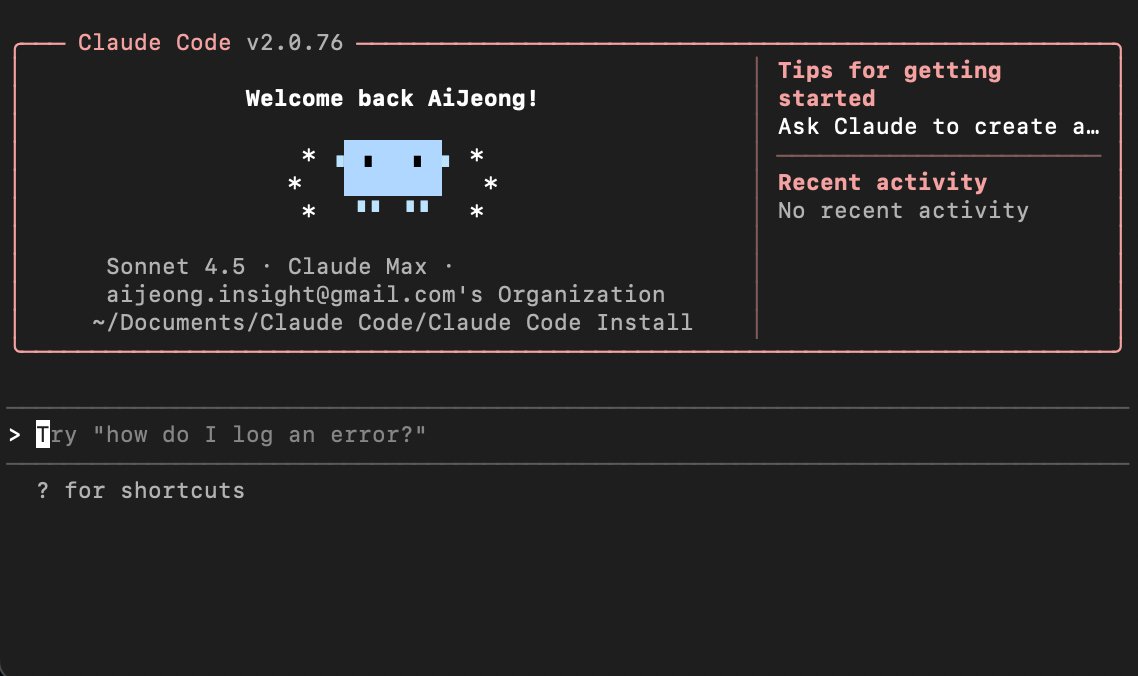Click the highlighted block cursor in the prompt

click(43, 435)
